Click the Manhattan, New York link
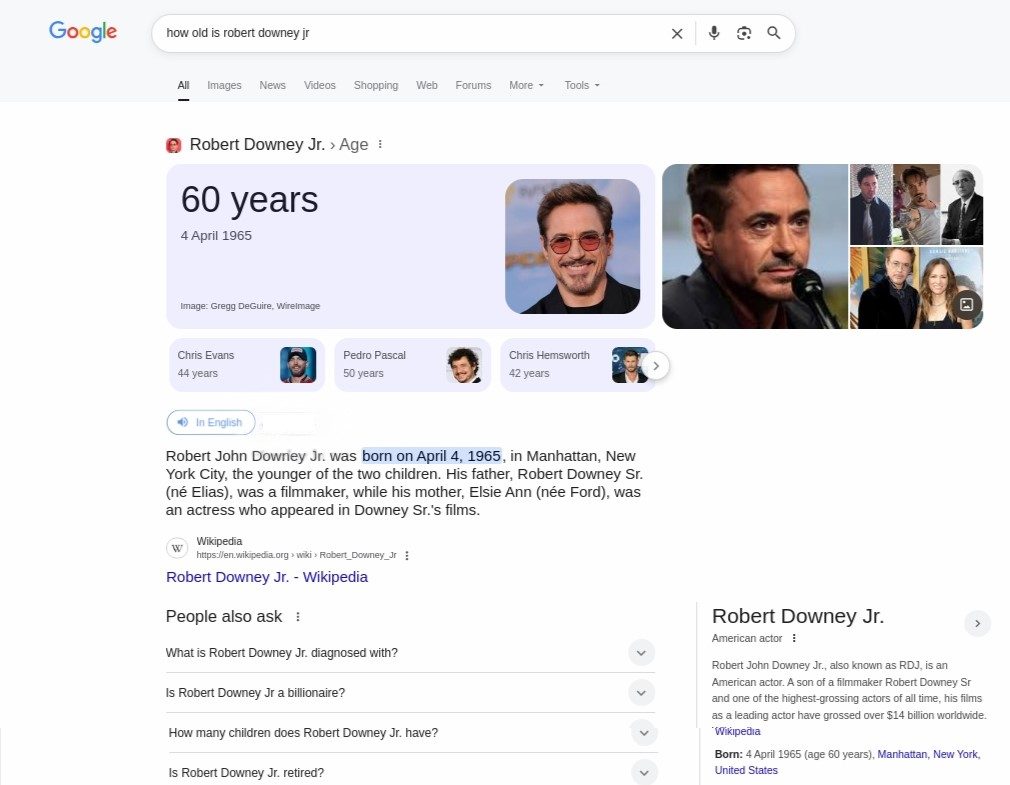Image resolution: width=1010 pixels, height=785 pixels. point(902,753)
